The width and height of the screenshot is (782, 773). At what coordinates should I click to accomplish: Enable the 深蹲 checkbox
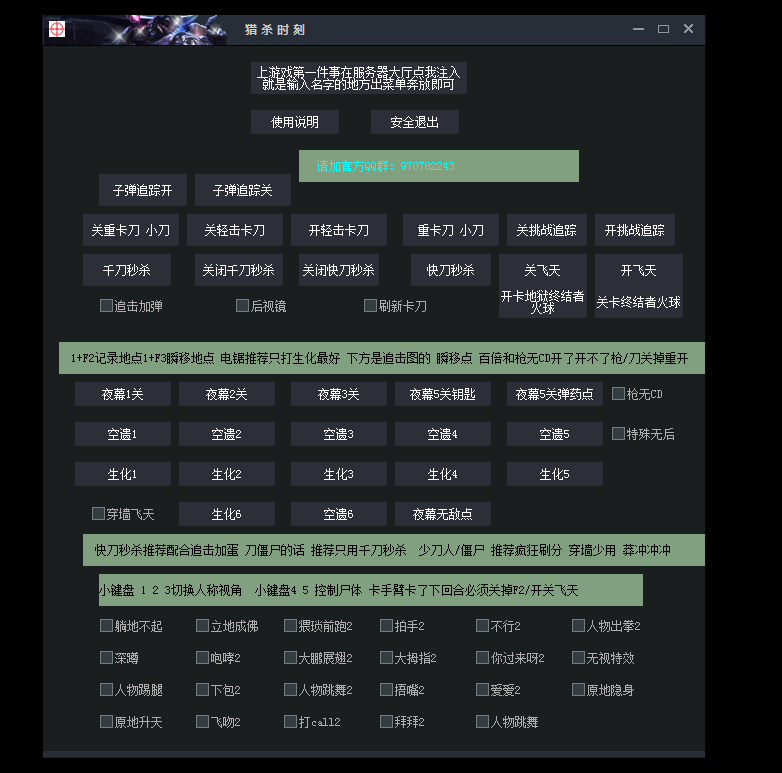[106, 657]
